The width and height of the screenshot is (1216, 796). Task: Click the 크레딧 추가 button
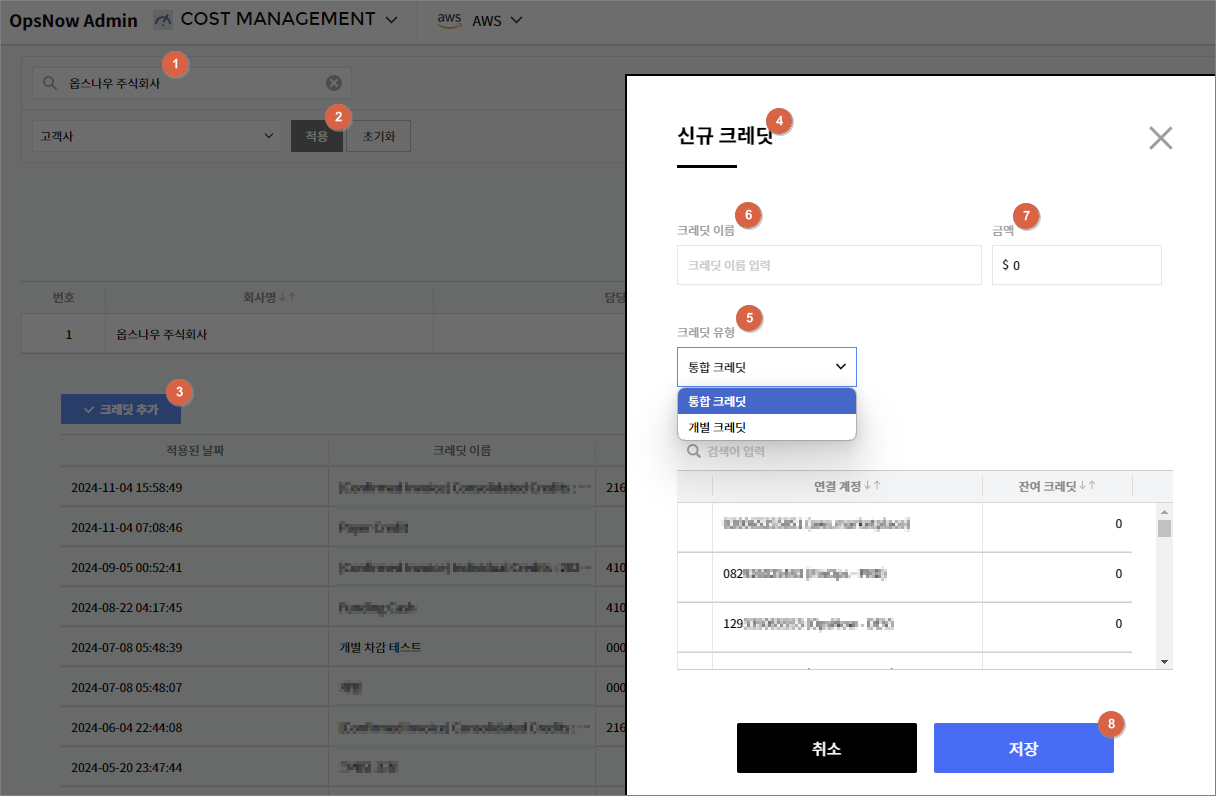[x=121, y=409]
